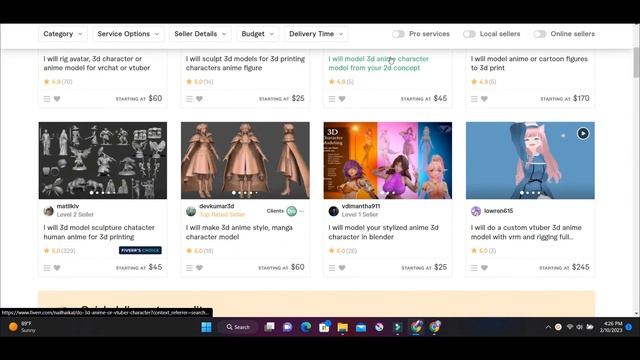Image resolution: width=640 pixels, height=360 pixels.
Task: Open 'I will model anime or cartoon figures' gig
Action: [x=529, y=63]
